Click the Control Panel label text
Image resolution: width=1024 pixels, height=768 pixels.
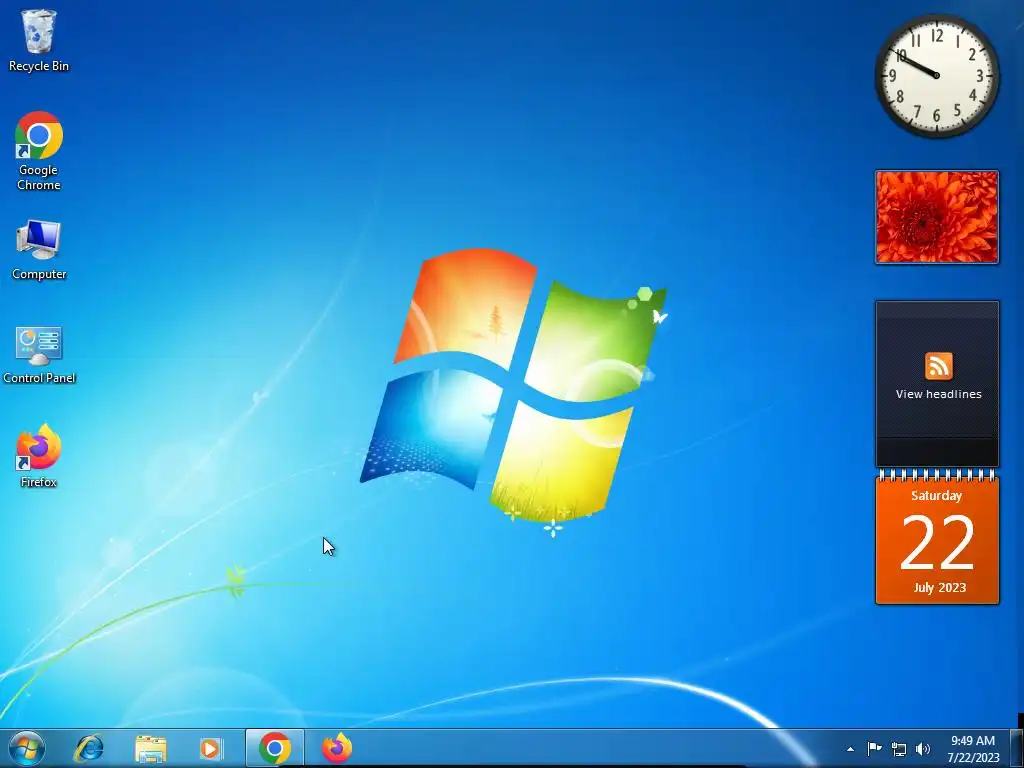[x=39, y=378]
